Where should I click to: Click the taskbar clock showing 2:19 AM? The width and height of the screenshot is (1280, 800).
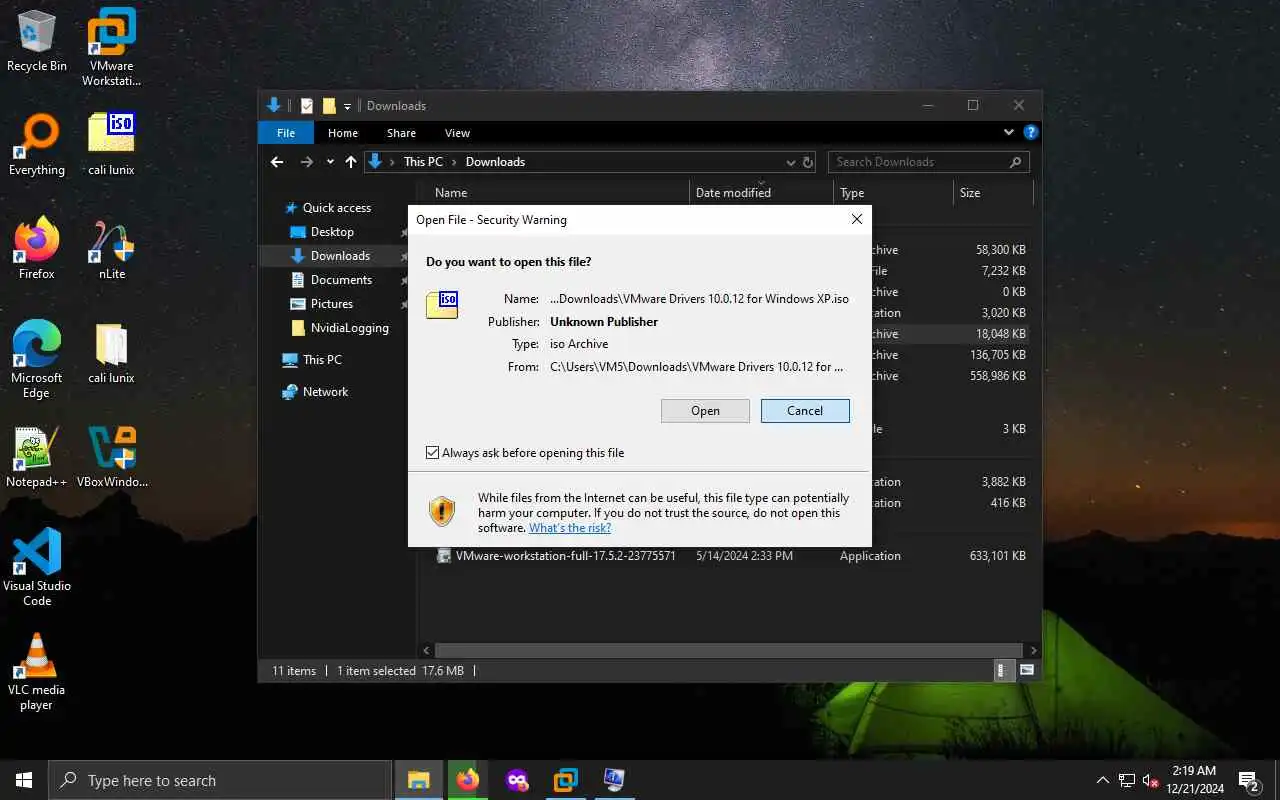(x=1194, y=780)
